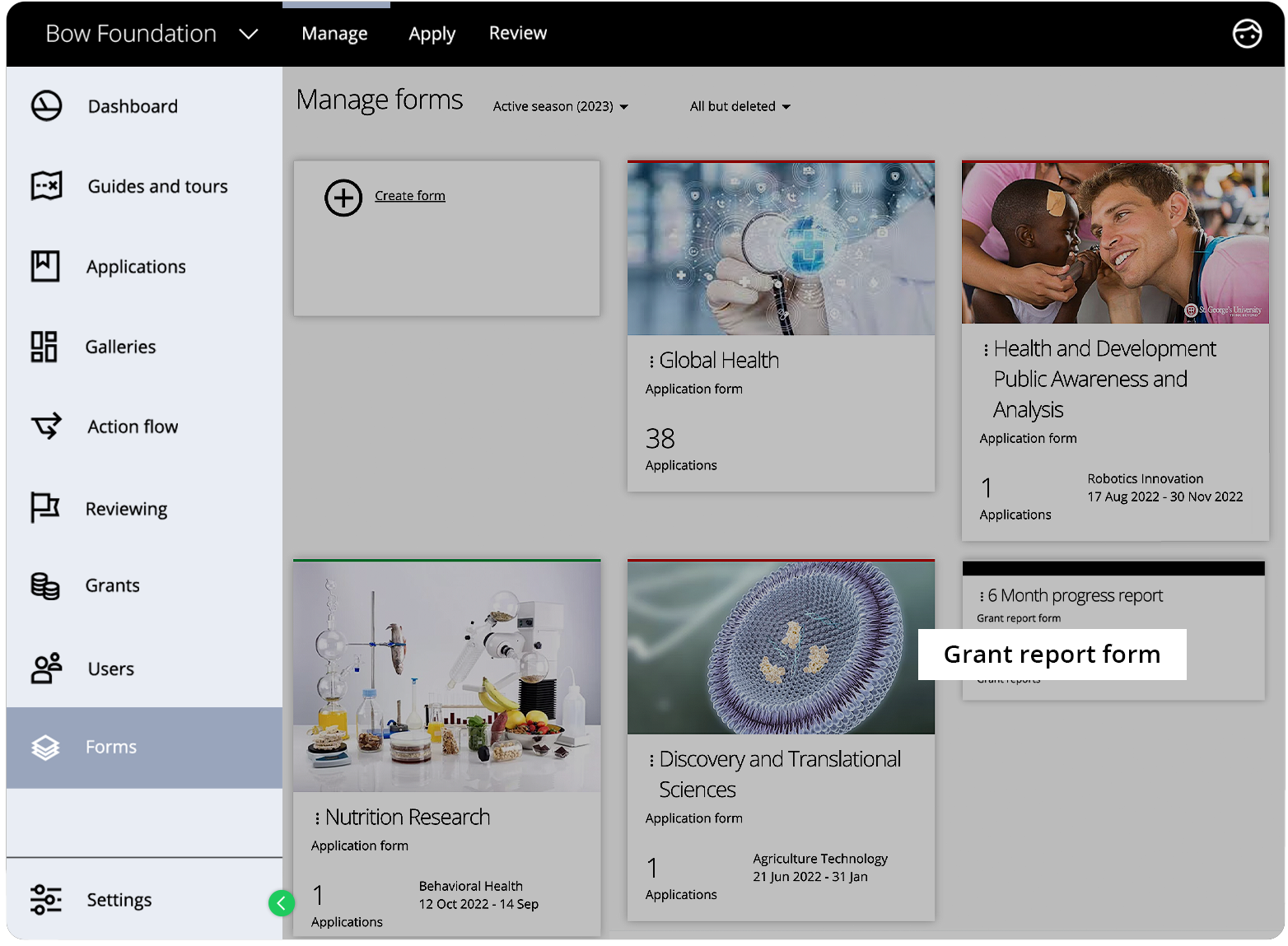Click the Nutrition Research card thumbnail image
The height and width of the screenshot is (946, 1288).
(x=446, y=676)
